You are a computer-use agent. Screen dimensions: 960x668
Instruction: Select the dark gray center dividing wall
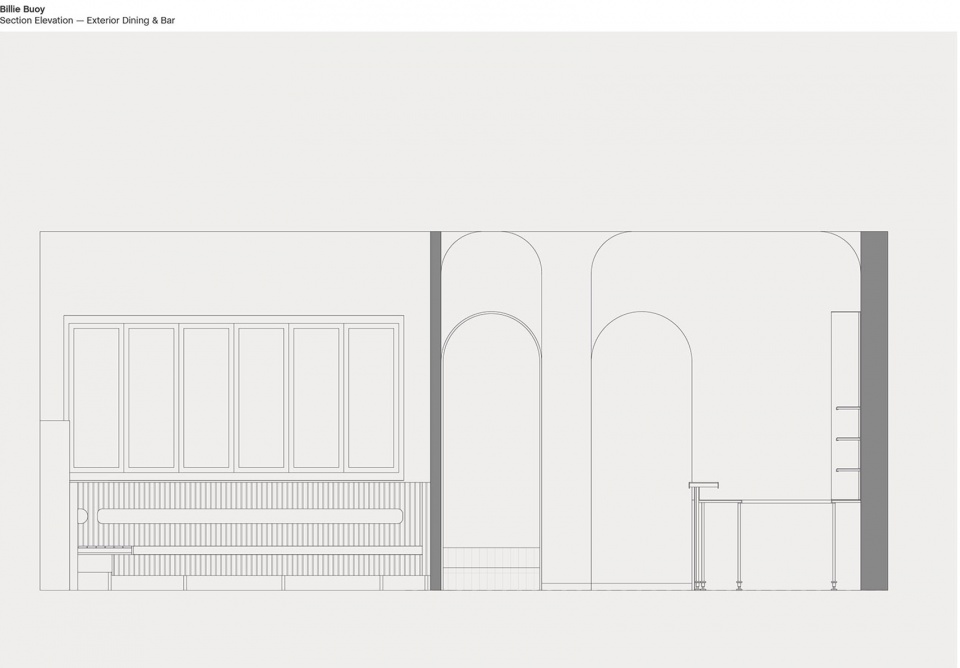pos(435,410)
